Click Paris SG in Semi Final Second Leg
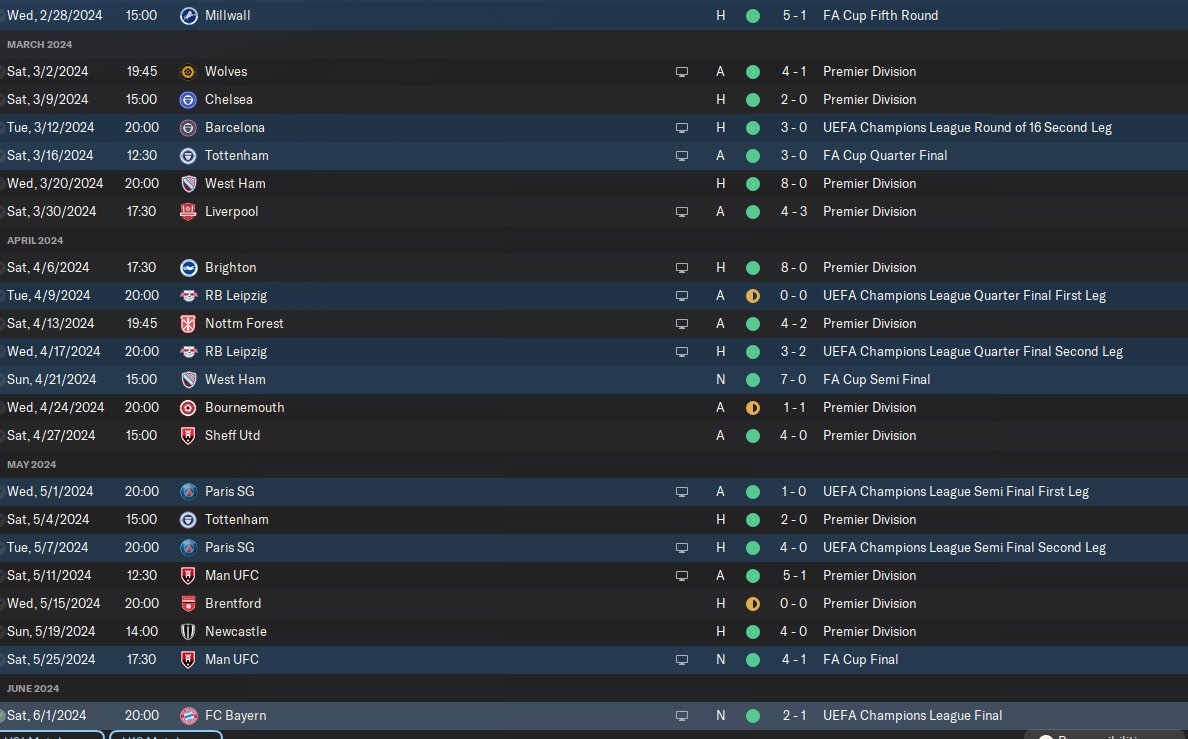The width and height of the screenshot is (1188, 739). (x=230, y=547)
